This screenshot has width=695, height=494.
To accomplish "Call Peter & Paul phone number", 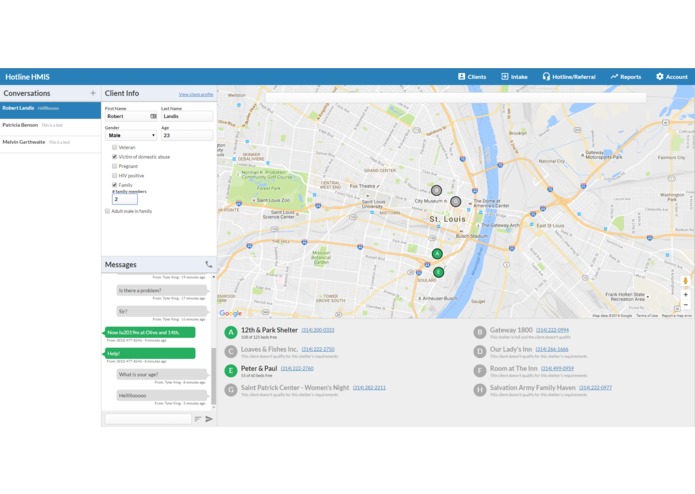I will 297,369.
